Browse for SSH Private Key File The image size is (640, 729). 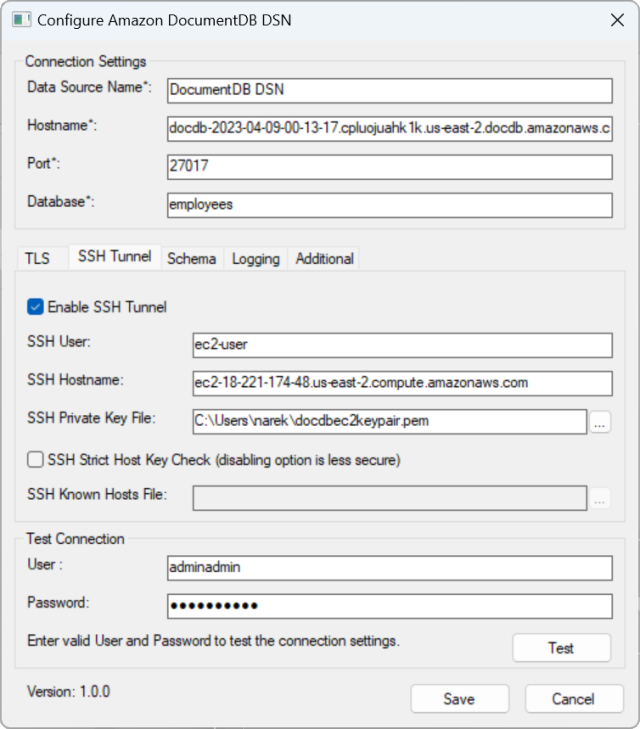600,422
